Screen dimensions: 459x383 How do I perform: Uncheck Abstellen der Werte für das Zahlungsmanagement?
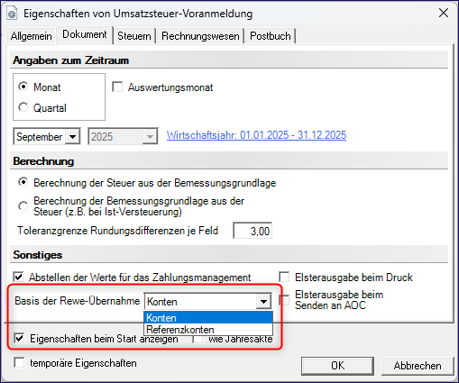[x=18, y=277]
